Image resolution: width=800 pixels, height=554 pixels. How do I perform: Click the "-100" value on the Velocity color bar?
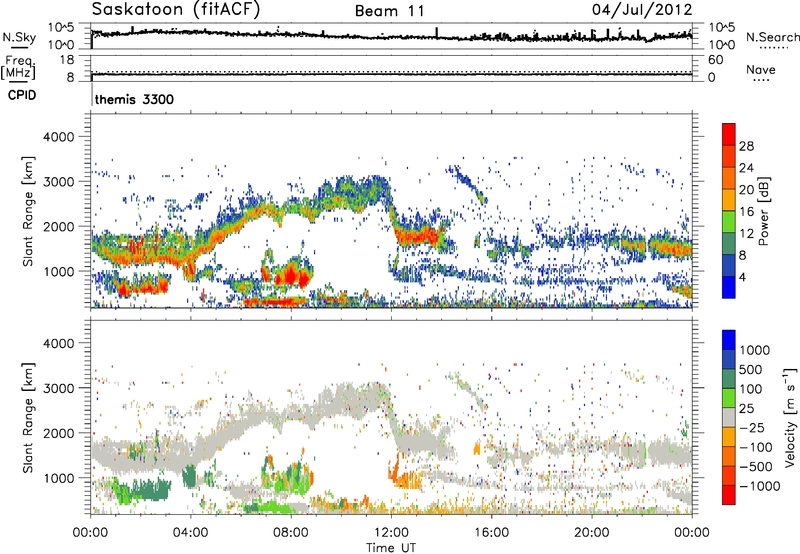(756, 447)
